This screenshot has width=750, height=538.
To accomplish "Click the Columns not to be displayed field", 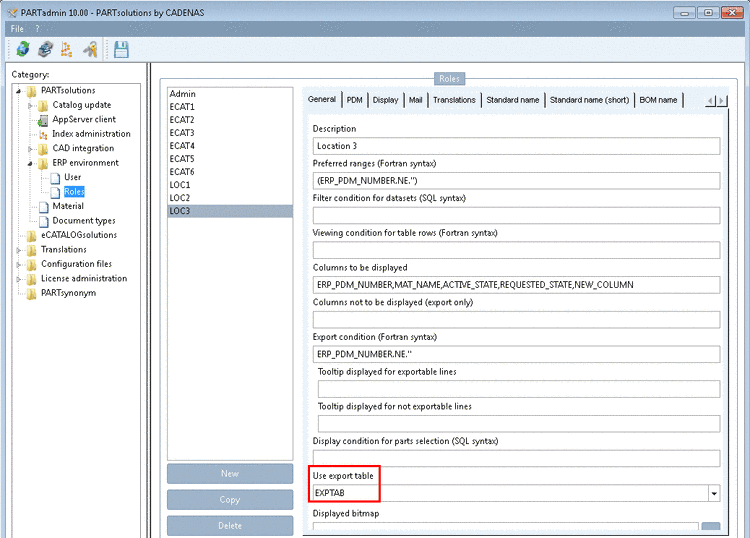I will point(517,319).
